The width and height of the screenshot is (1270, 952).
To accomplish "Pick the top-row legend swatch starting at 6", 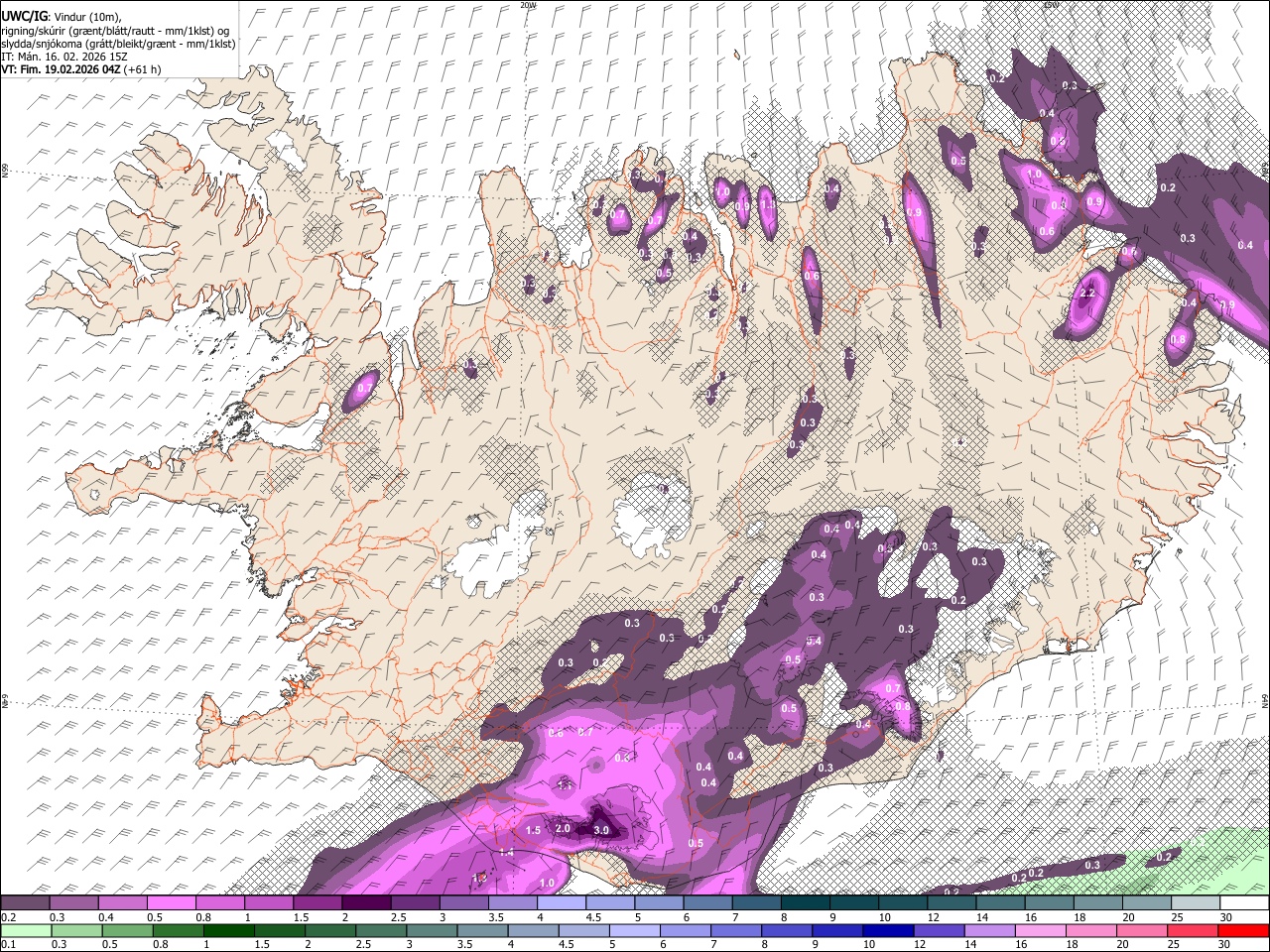I will point(708,903).
